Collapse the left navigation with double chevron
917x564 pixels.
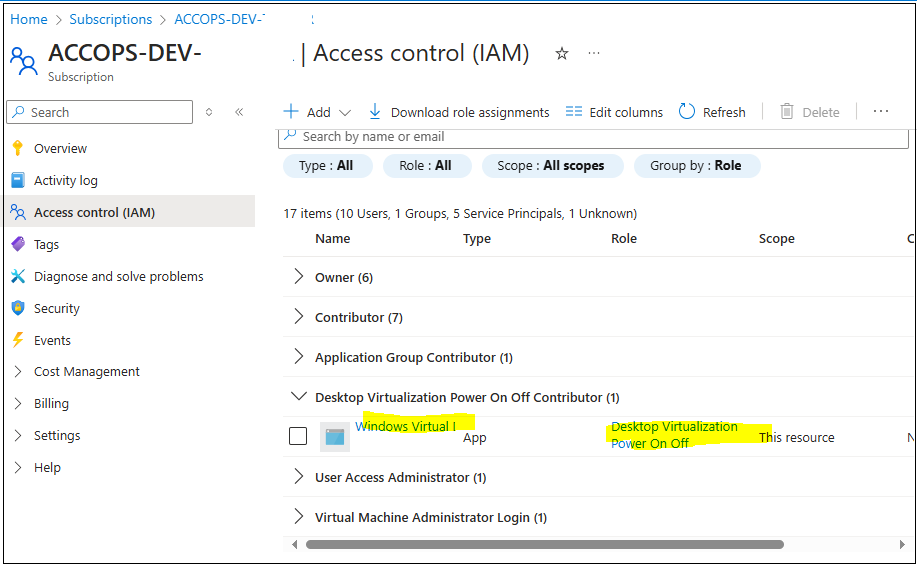(239, 112)
